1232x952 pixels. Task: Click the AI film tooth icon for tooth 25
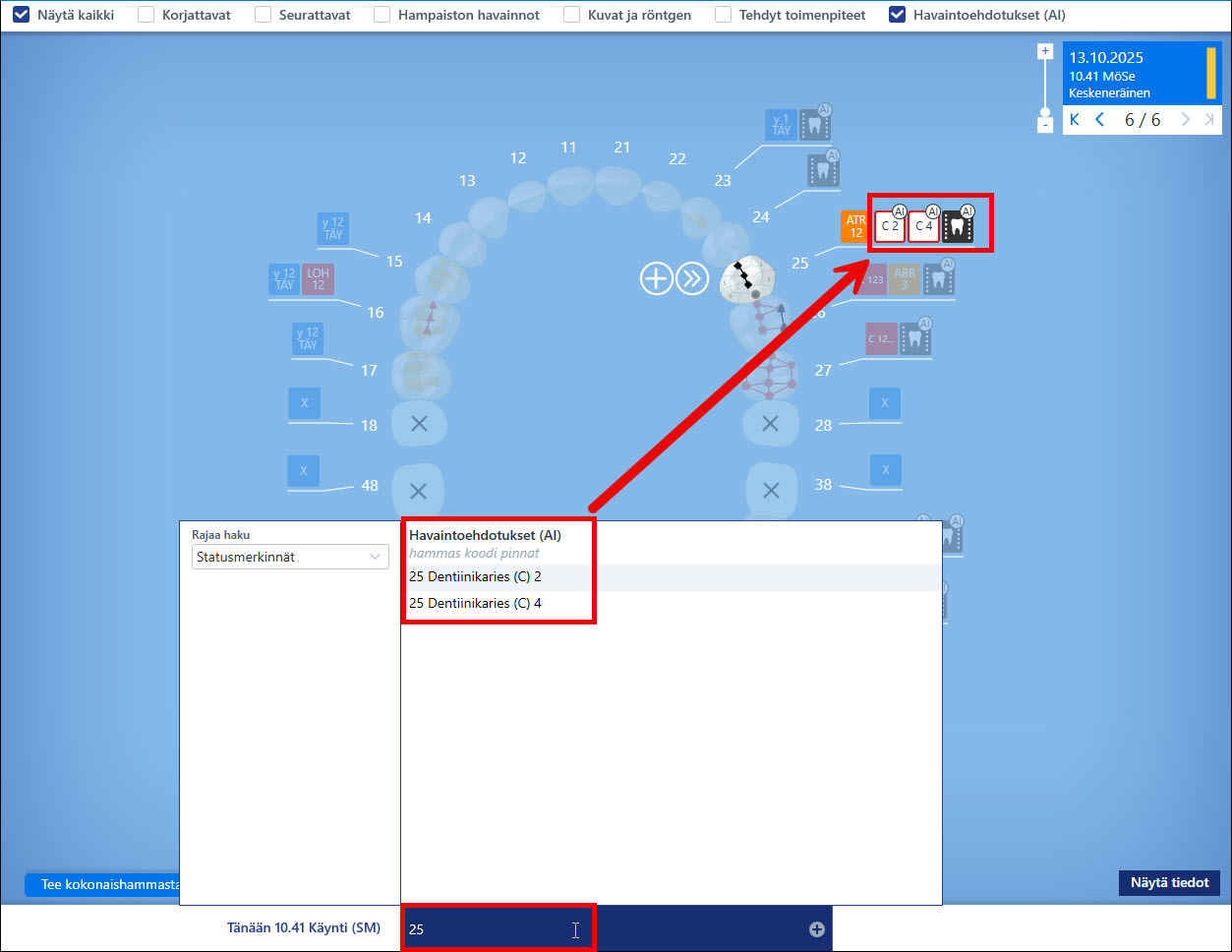[x=958, y=226]
